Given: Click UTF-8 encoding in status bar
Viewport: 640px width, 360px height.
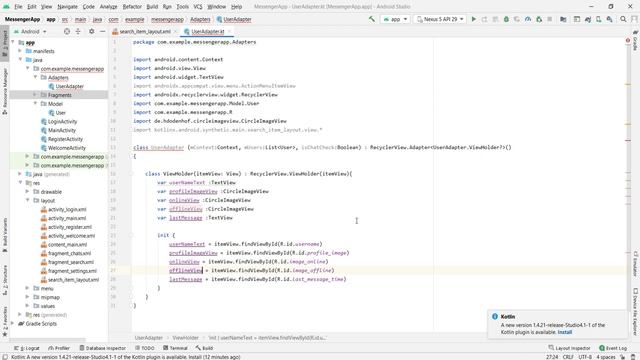Looking at the screenshot, I should click(x=585, y=357).
